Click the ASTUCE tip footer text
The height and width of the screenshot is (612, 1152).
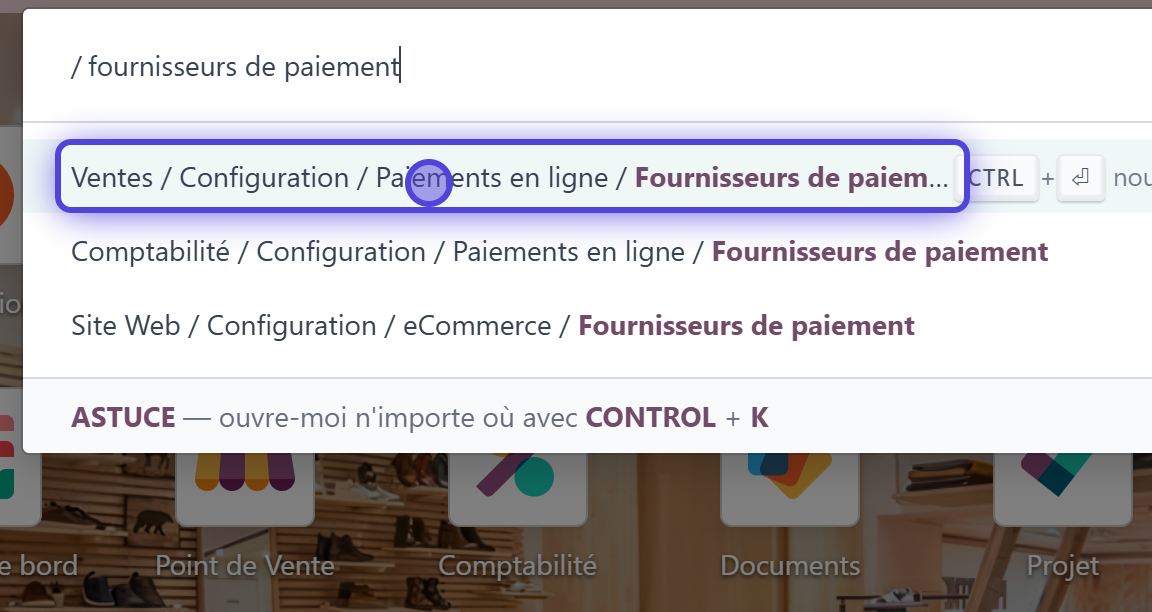123,417
